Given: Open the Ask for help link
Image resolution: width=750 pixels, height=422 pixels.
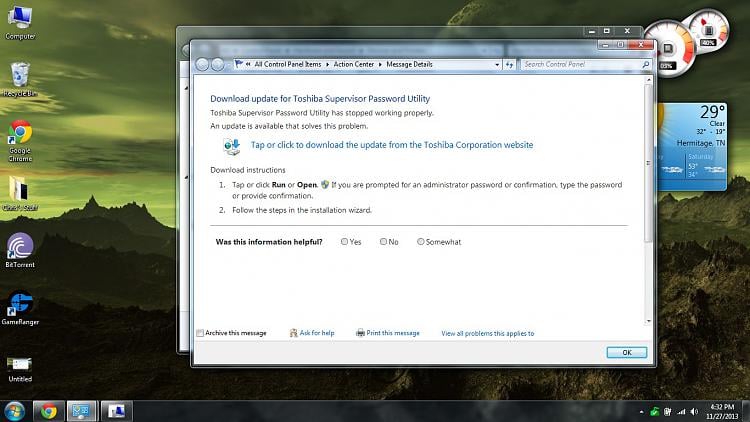Looking at the screenshot, I should tap(317, 333).
